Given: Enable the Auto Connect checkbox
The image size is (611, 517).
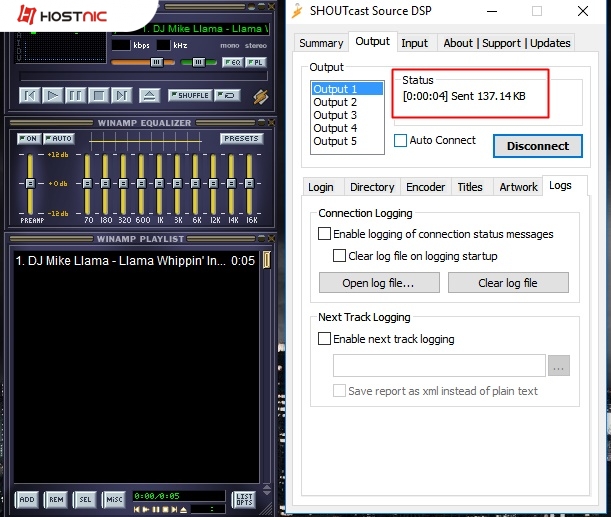Looking at the screenshot, I should pos(401,141).
